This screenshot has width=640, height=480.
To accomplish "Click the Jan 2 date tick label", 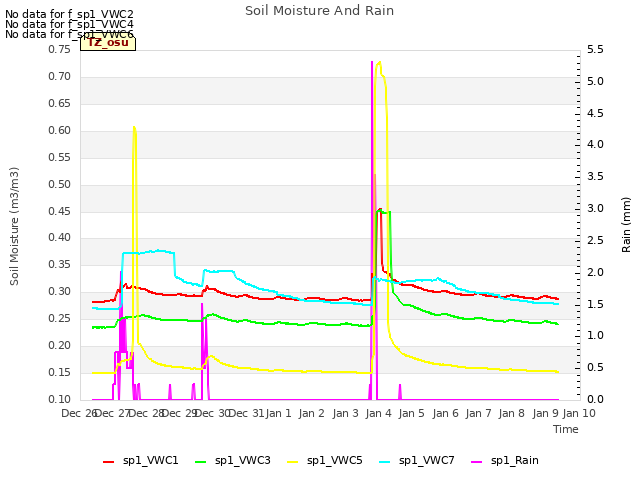I will [311, 413].
